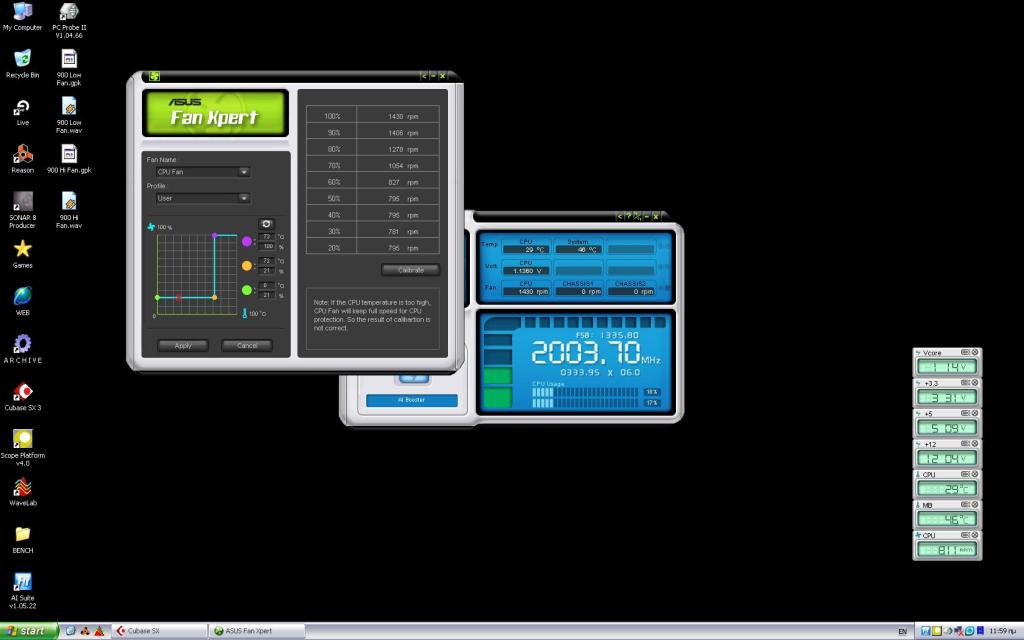
Task: Open the Fan Name dropdown showing CPU Fan
Action: click(x=202, y=172)
